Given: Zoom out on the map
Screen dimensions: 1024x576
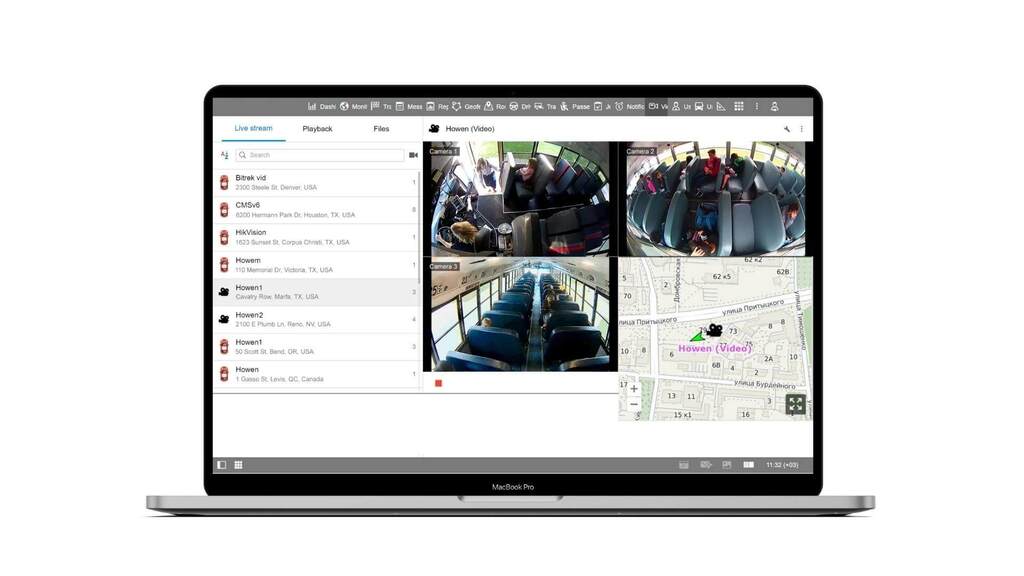Looking at the screenshot, I should pyautogui.click(x=634, y=405).
